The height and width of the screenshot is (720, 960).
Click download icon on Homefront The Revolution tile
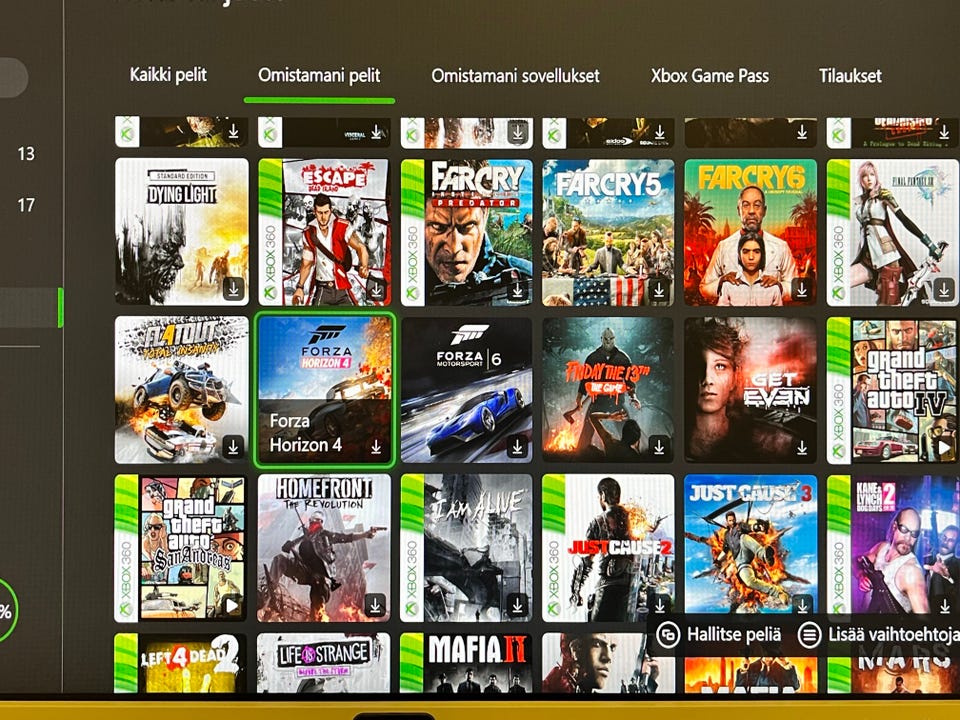(x=375, y=606)
